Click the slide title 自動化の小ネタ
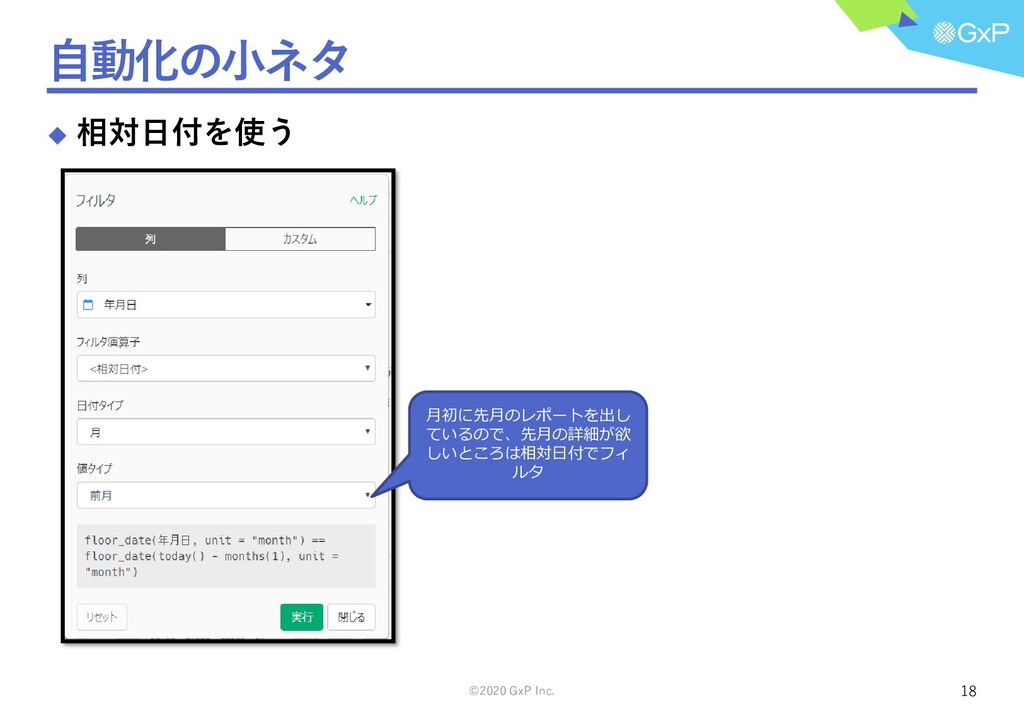The width and height of the screenshot is (1024, 709). pos(200,60)
